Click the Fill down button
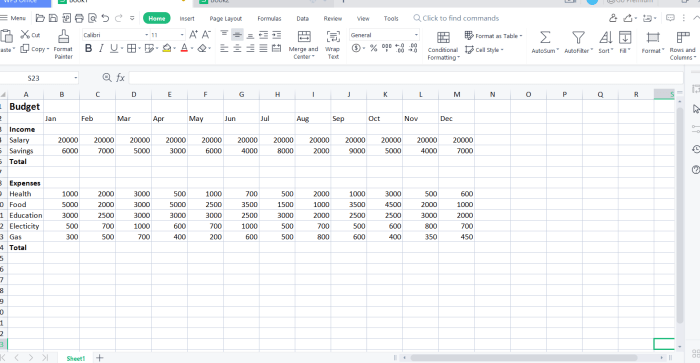The image size is (700, 363). 625,42
